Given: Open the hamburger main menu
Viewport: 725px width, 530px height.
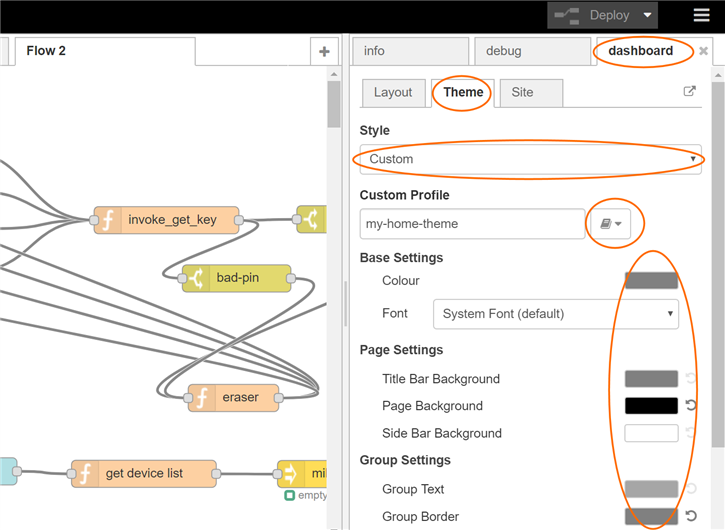Looking at the screenshot, I should click(701, 15).
